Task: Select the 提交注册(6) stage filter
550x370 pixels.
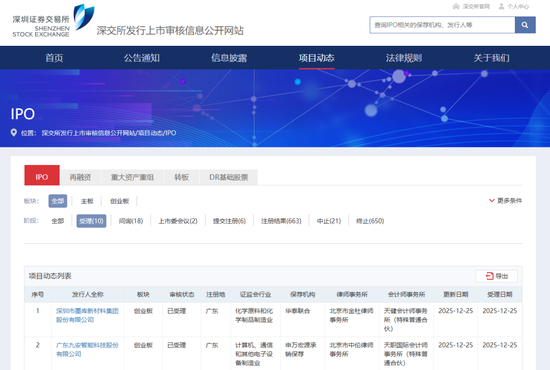Action: tap(229, 221)
